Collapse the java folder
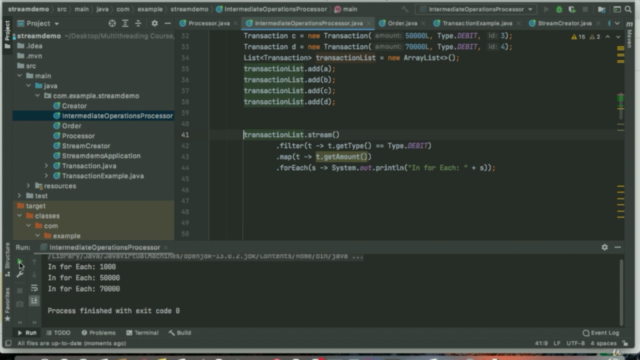The height and width of the screenshot is (360, 640). click(29, 86)
